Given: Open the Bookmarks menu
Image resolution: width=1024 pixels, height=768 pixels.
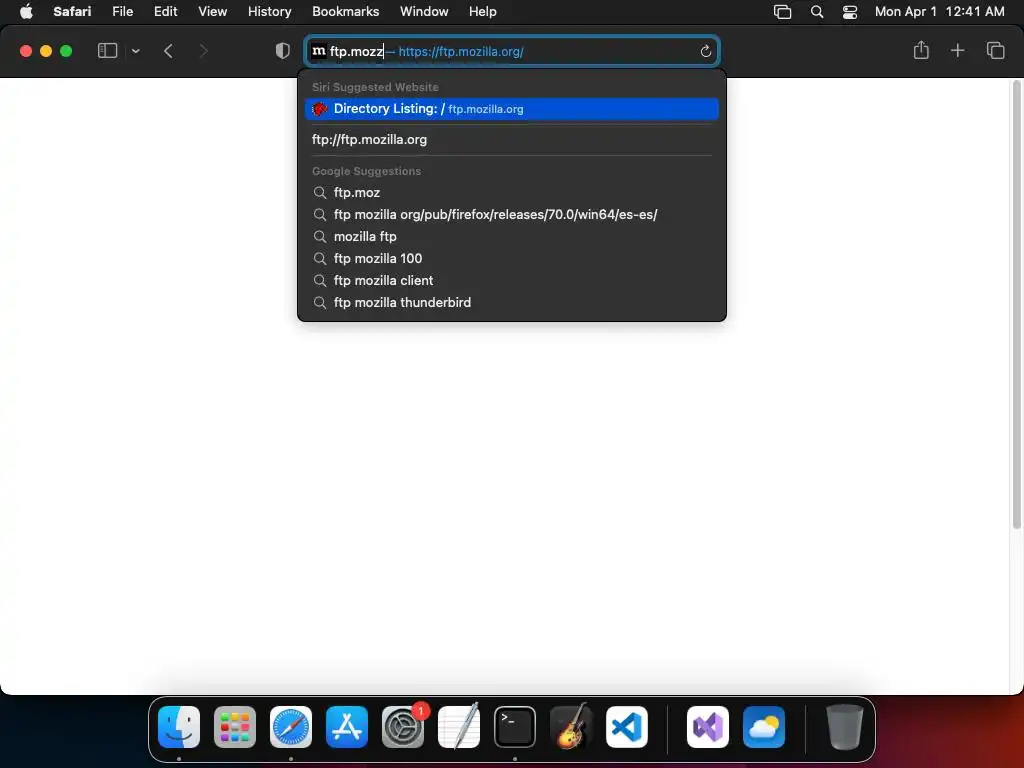Looking at the screenshot, I should coord(345,11).
